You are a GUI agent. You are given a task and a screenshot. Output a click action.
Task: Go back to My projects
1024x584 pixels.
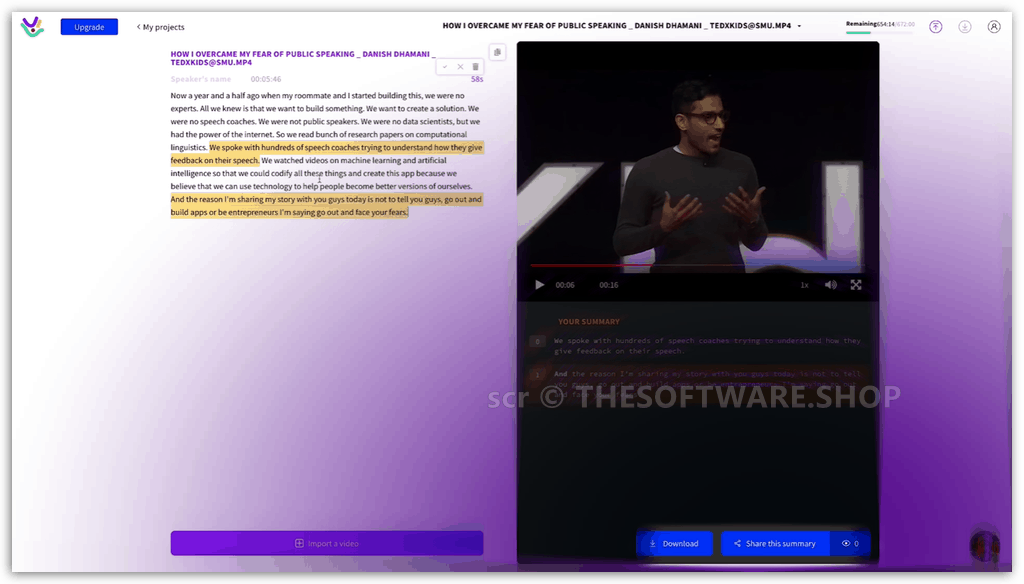(x=161, y=27)
